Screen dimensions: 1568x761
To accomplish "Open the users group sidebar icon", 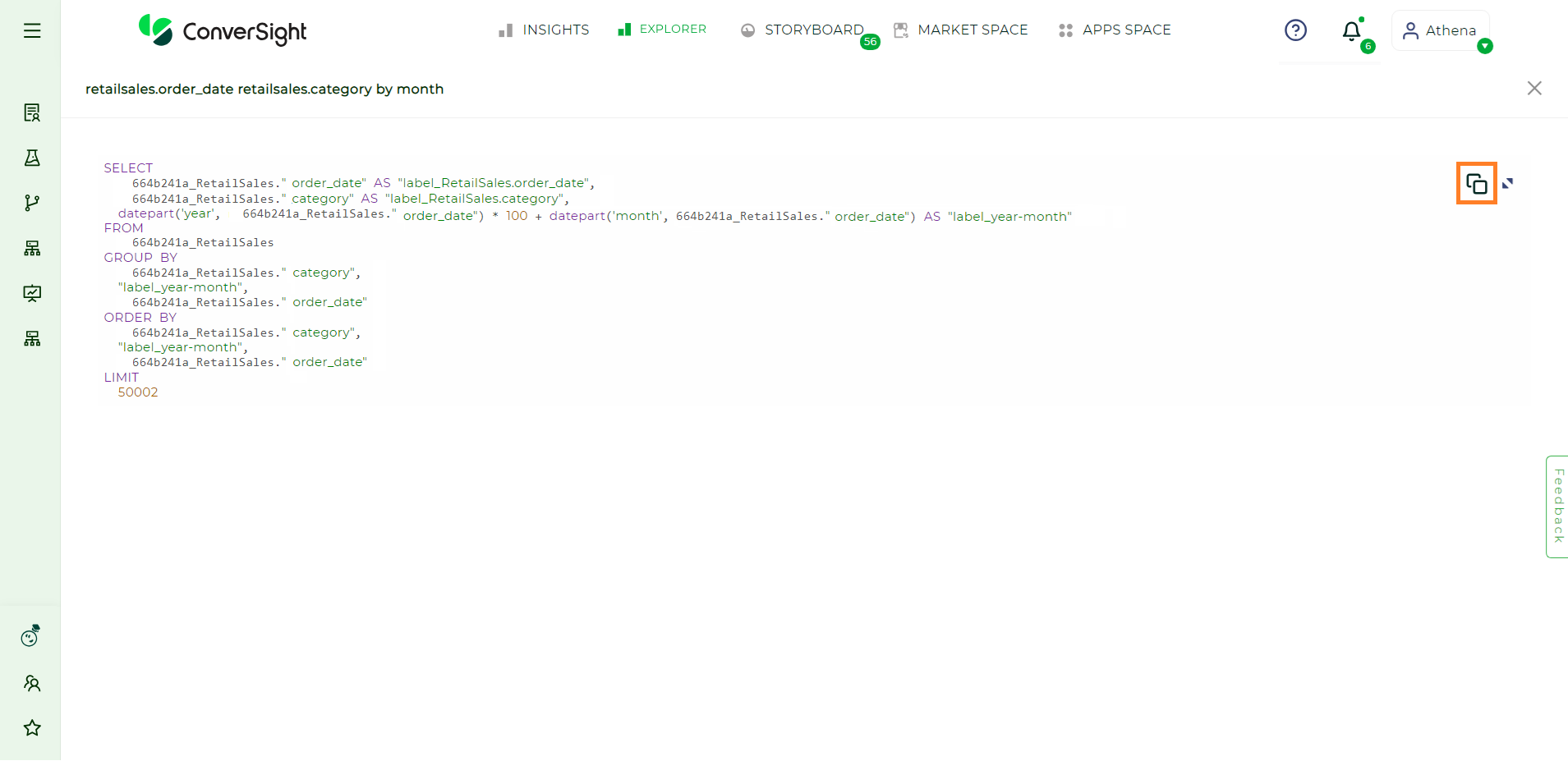I will coord(32,683).
